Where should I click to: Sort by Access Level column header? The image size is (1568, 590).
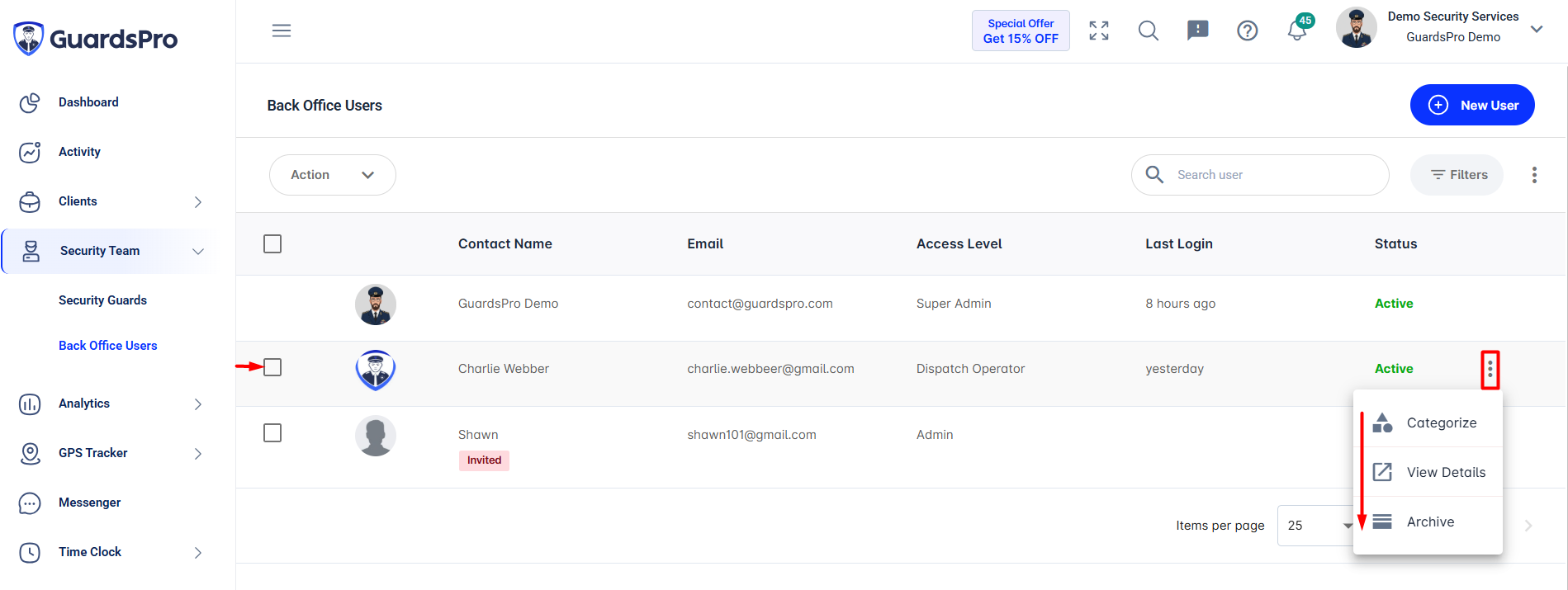pos(959,244)
